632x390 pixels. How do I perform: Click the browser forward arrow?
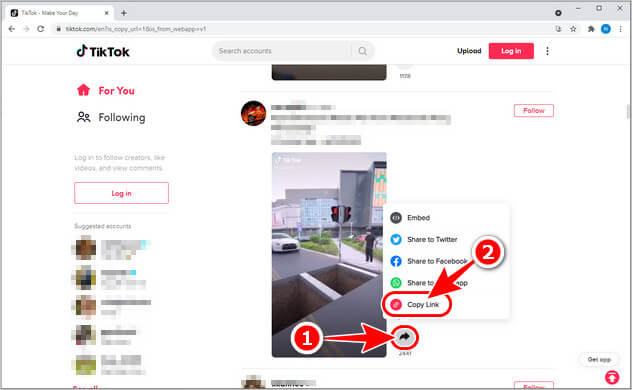pos(26,29)
